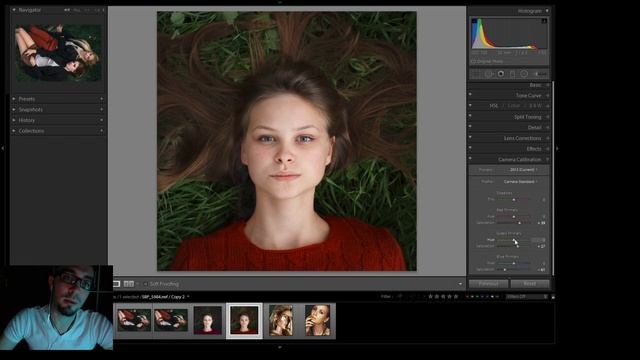This screenshot has height=360, width=640.
Task: Adjust the Green Primary Hue slider
Action: point(514,240)
